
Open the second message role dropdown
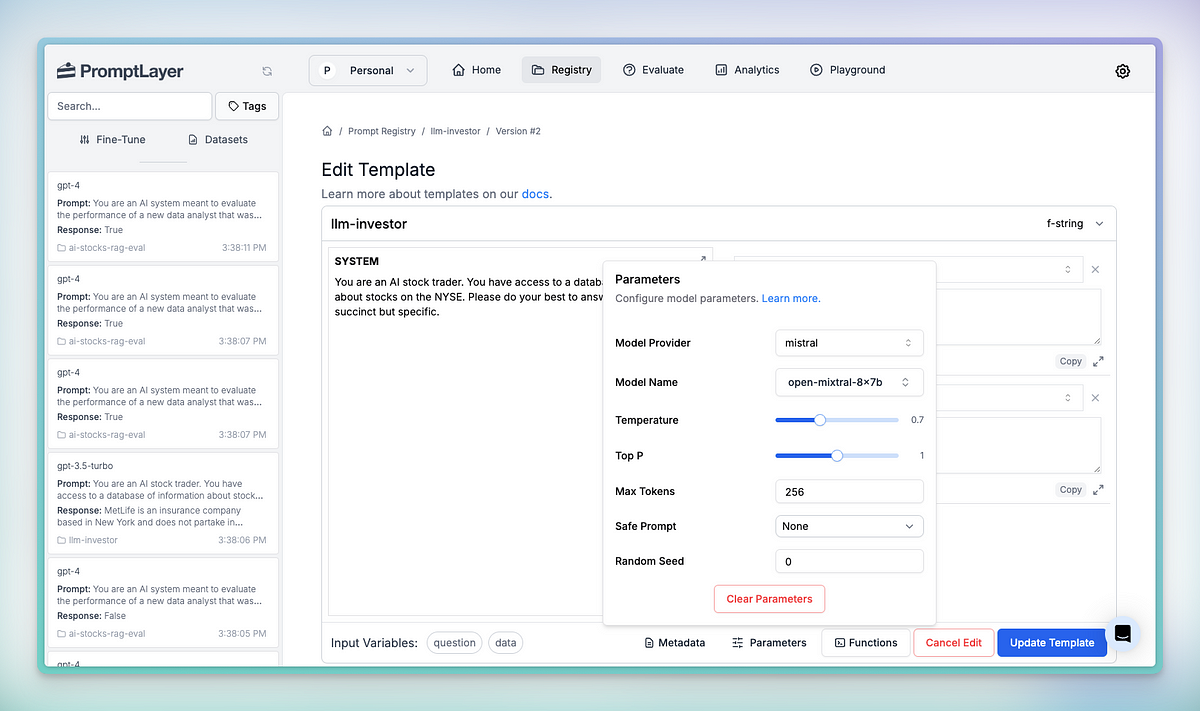[x=1008, y=397]
